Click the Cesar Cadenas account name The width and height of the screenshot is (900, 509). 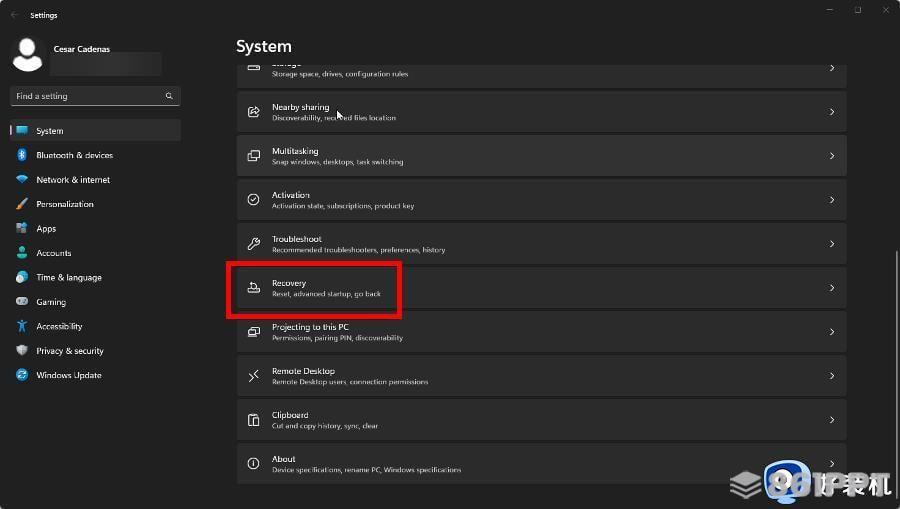click(82, 49)
